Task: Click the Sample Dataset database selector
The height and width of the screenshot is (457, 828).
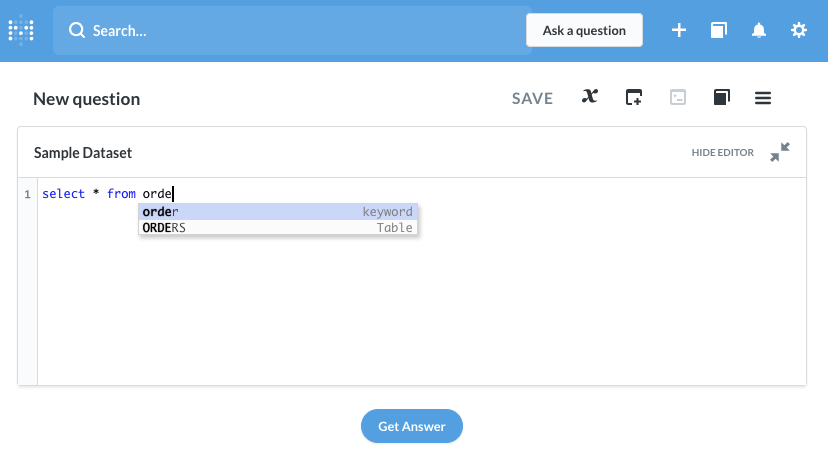Action: click(83, 153)
